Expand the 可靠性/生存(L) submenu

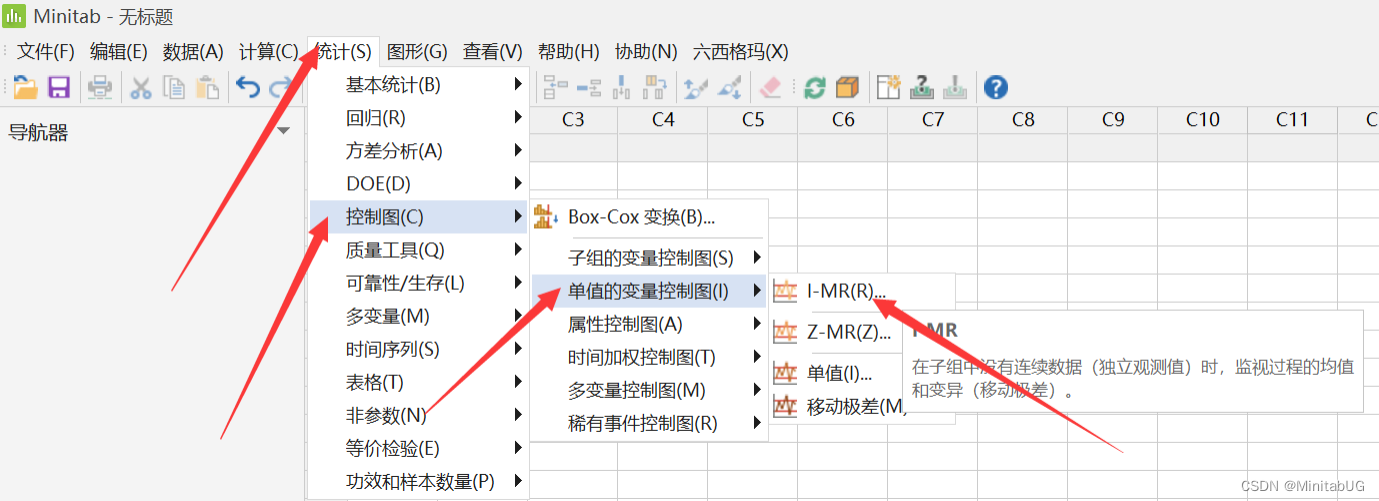point(418,282)
